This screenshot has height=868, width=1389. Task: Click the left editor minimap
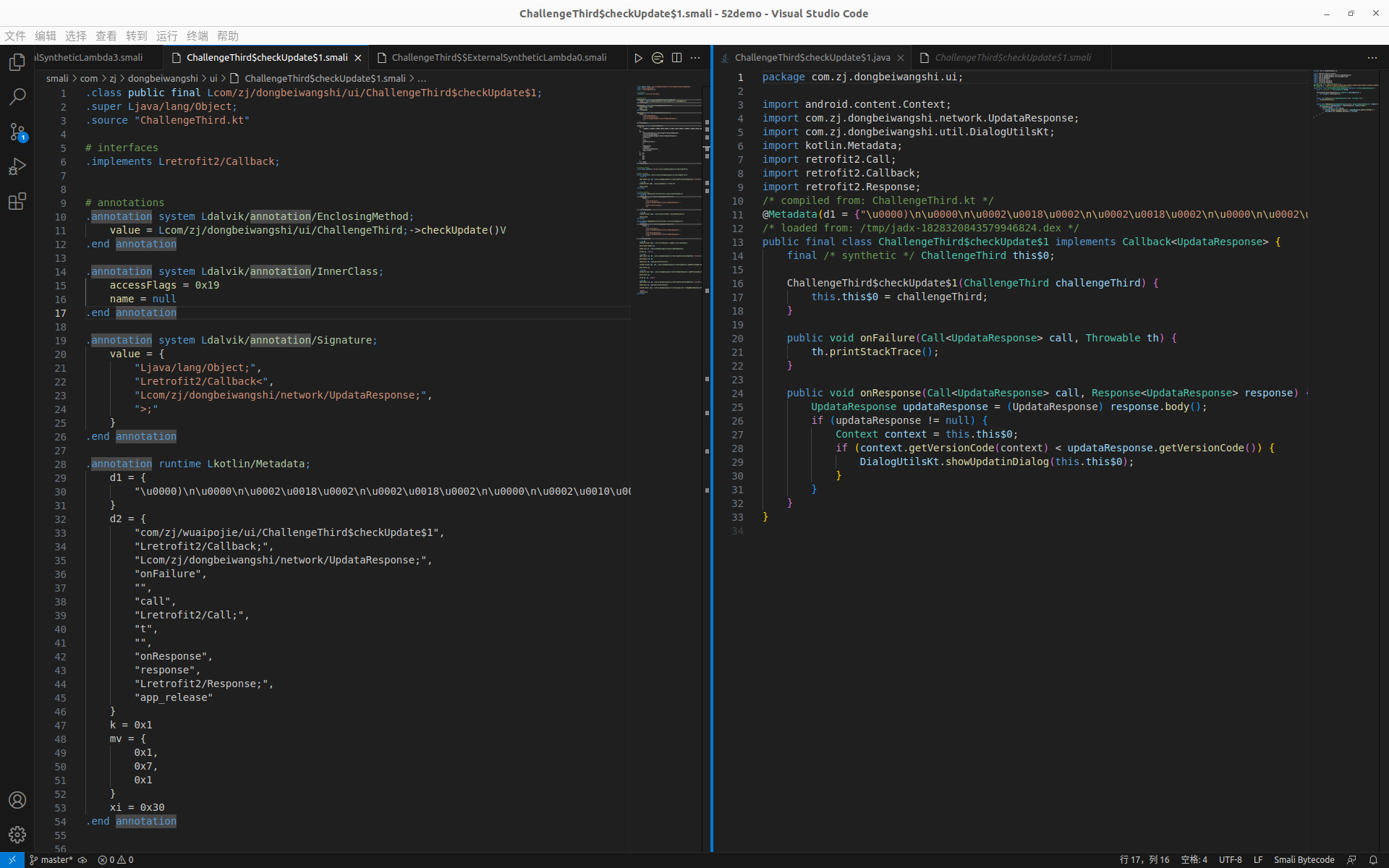point(669,191)
